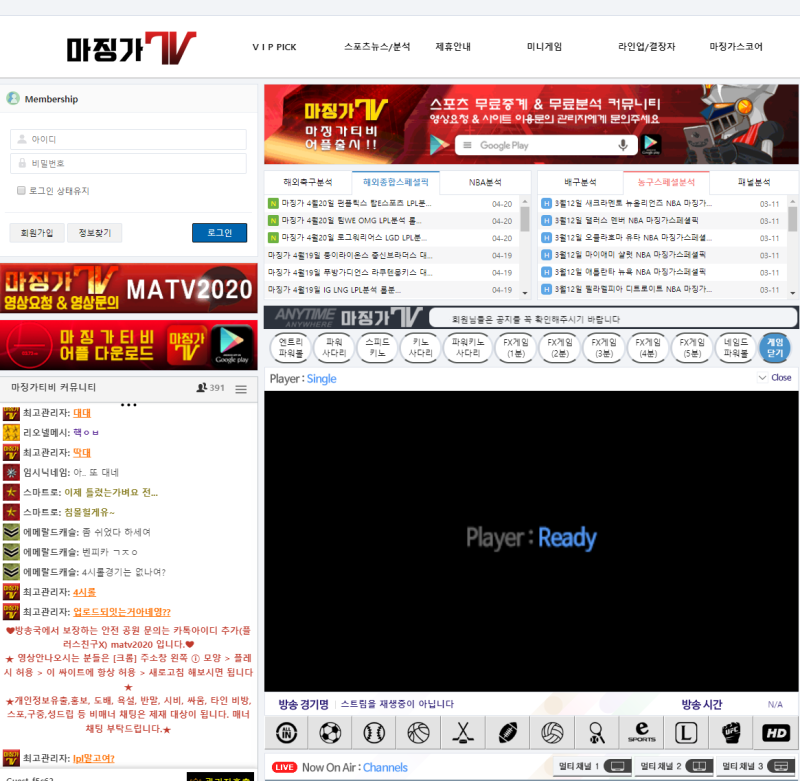Filter channels by volleyball icon
Viewport: 800px width, 781px height.
pyautogui.click(x=552, y=733)
